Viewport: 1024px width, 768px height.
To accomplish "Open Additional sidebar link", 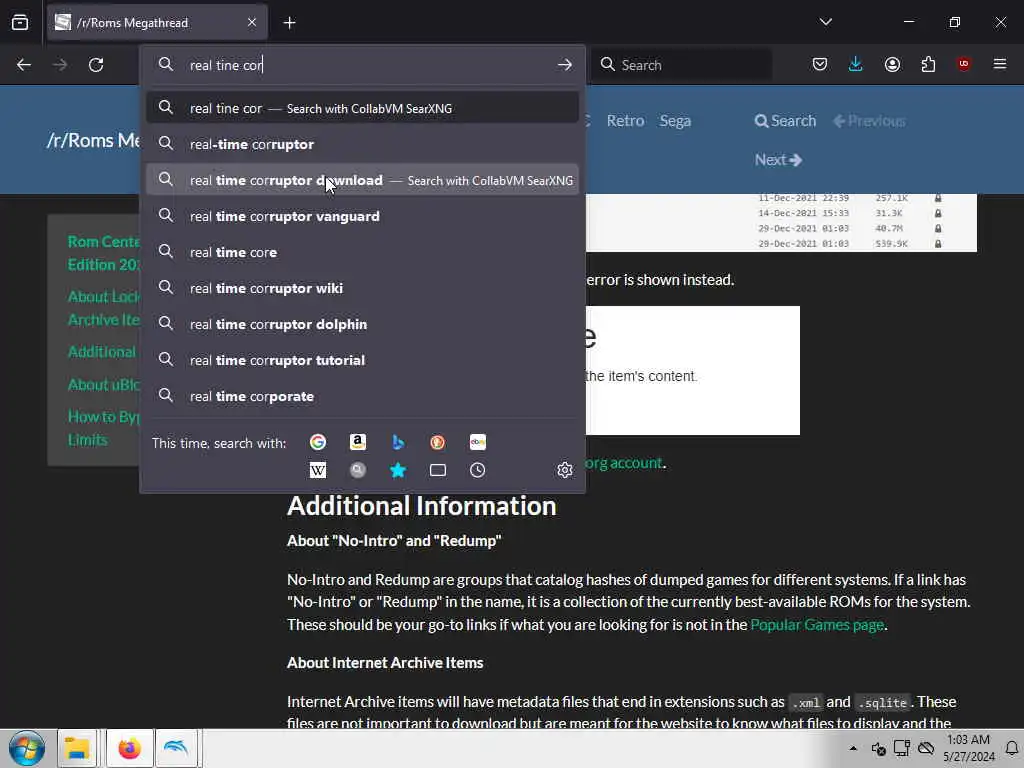I will click(102, 351).
